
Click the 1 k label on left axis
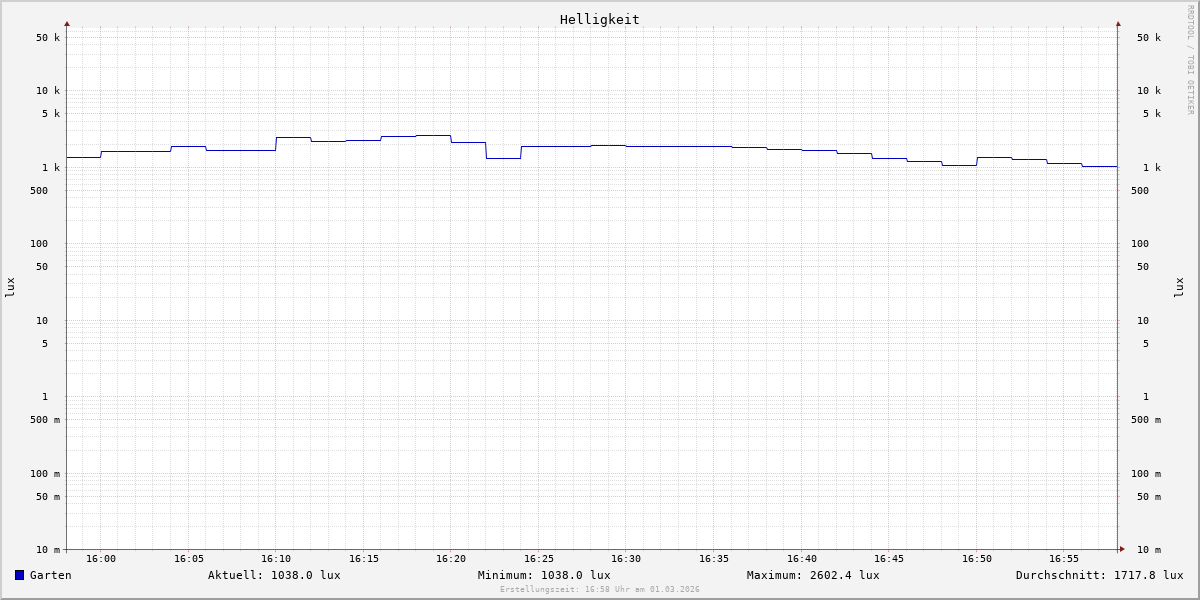pos(51,168)
